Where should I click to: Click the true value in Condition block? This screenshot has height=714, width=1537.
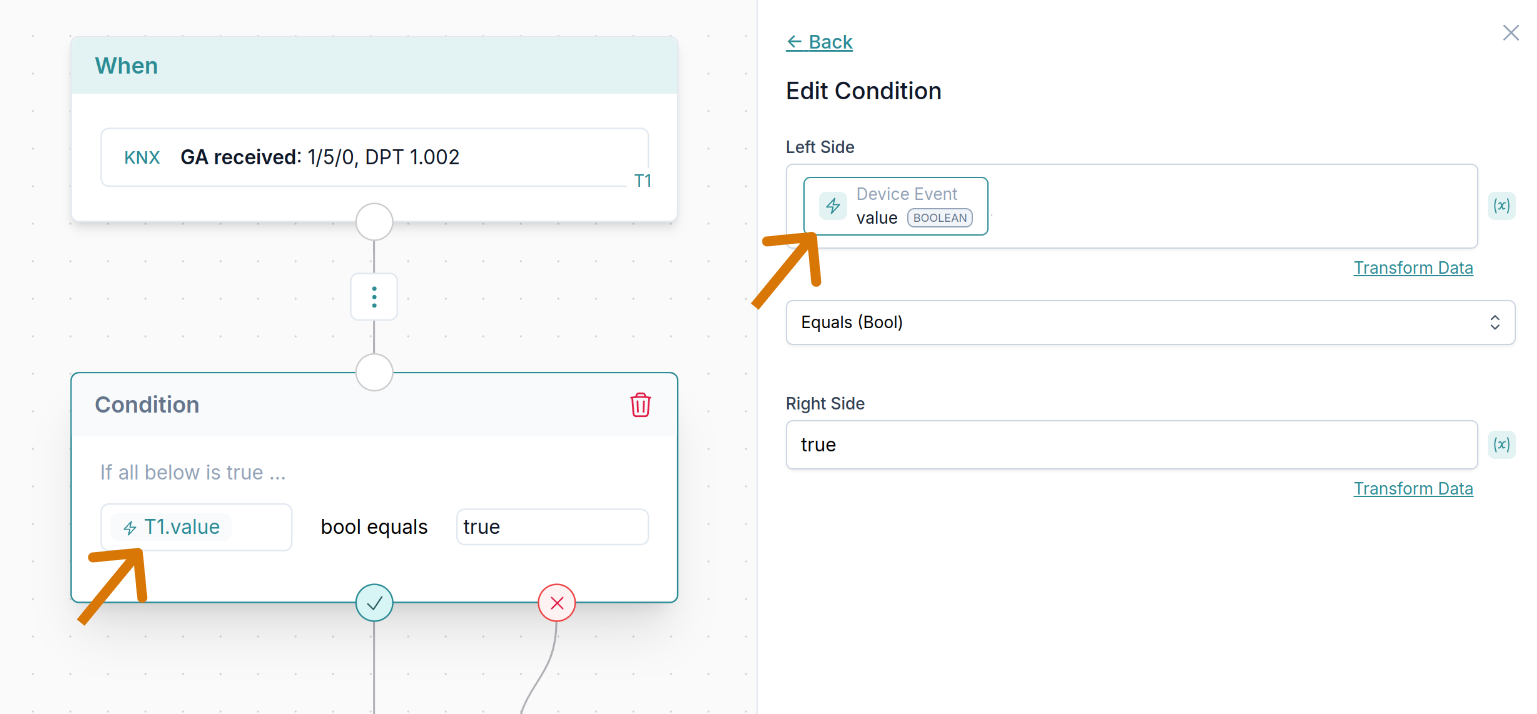coord(552,527)
